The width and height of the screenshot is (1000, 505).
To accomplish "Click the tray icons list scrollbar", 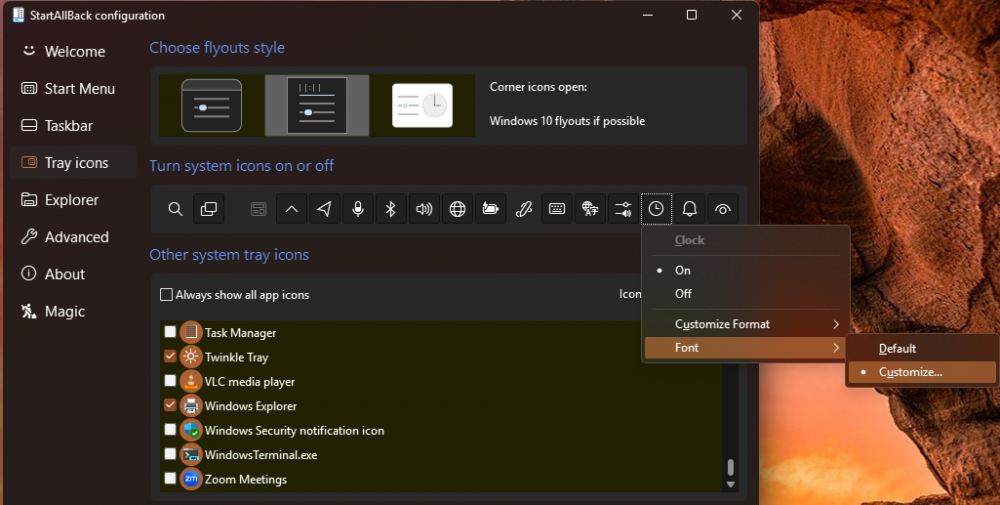I will click(731, 468).
